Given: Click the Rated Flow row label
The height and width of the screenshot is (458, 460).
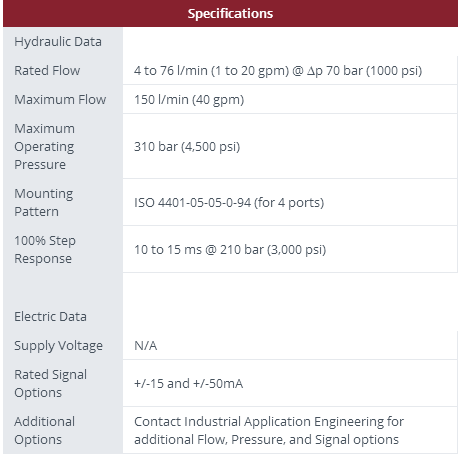Looking at the screenshot, I should (x=47, y=71).
